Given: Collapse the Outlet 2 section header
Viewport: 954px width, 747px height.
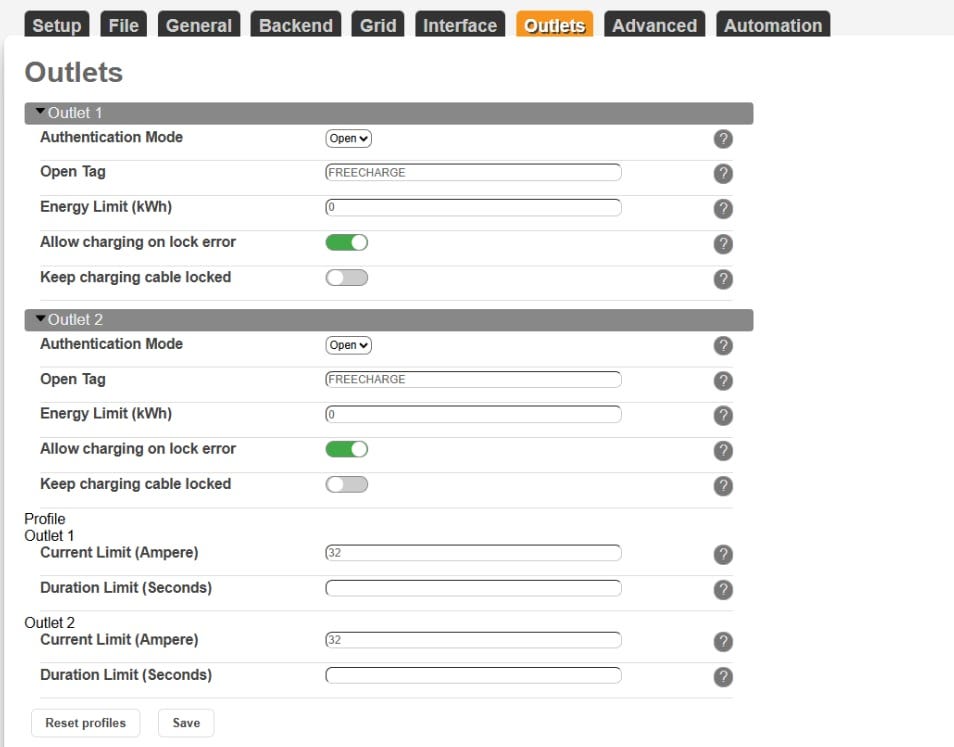Looking at the screenshot, I should (x=389, y=320).
